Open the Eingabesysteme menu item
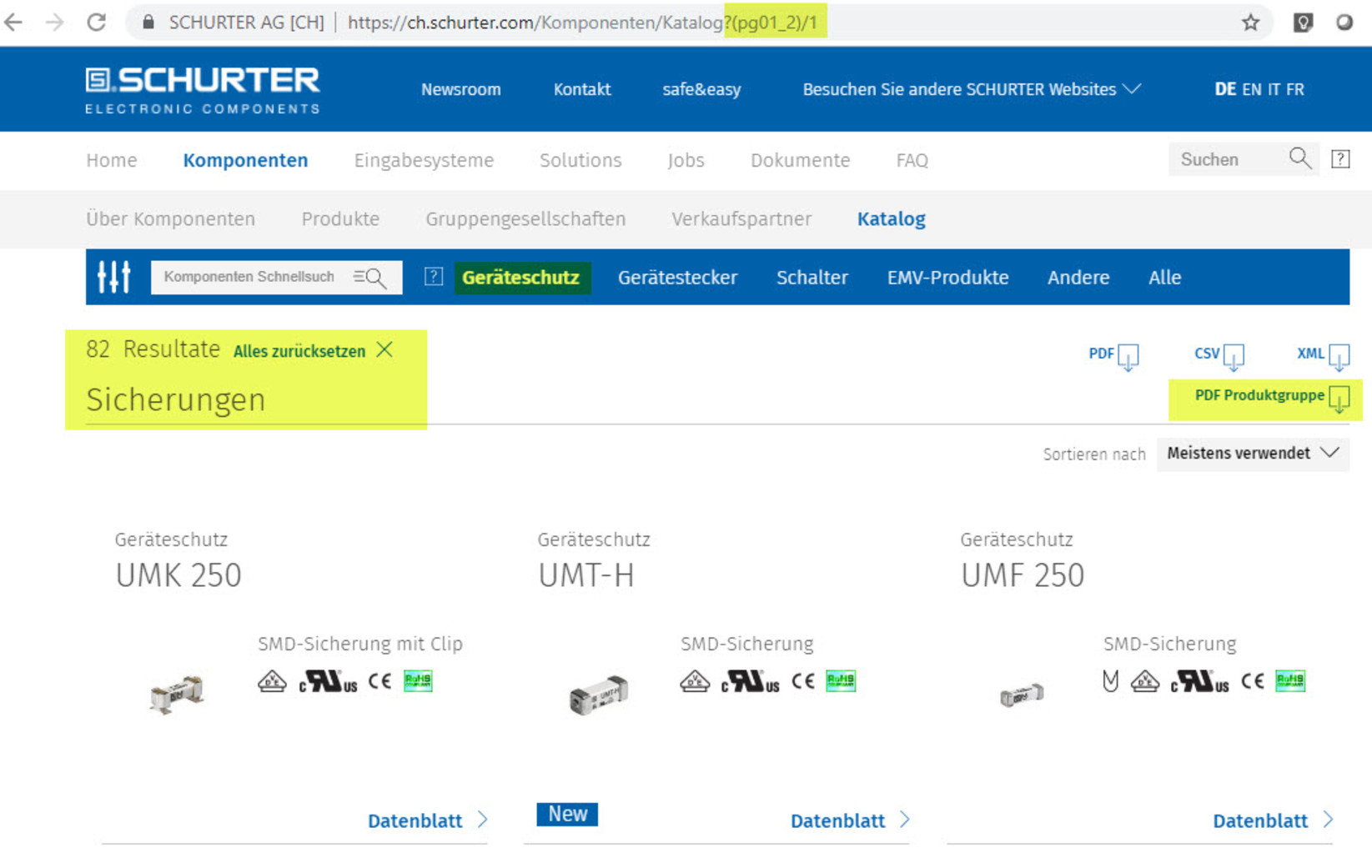The height and width of the screenshot is (868, 1372). 424,160
